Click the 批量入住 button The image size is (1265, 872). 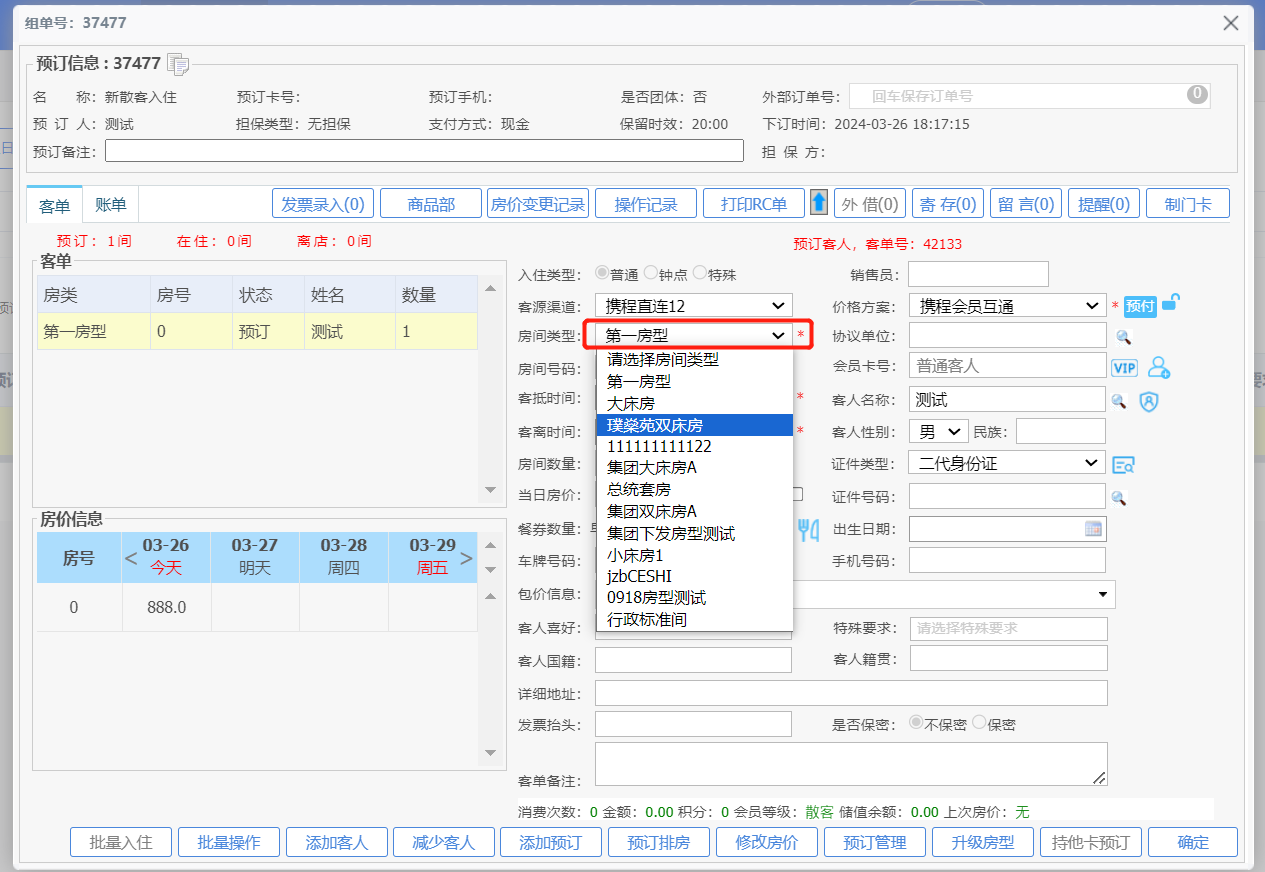(121, 842)
